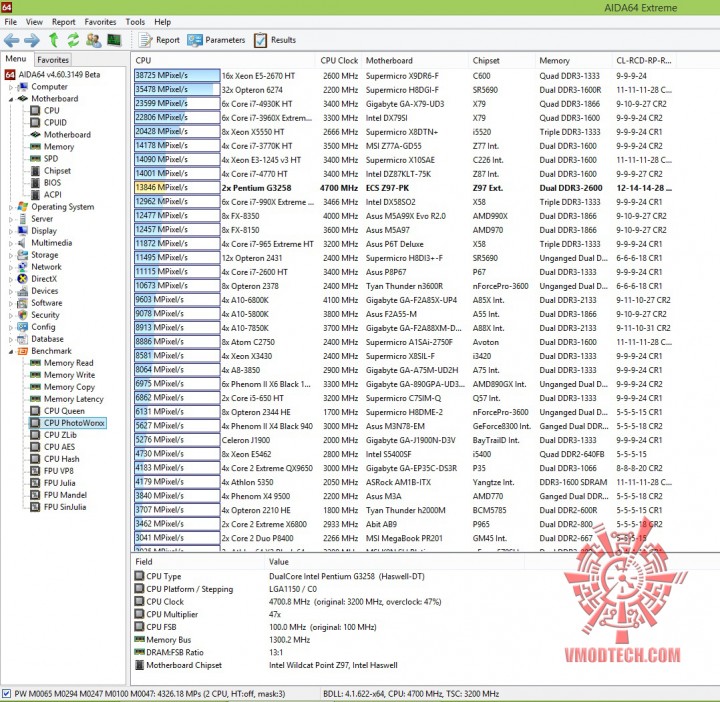
Task: Select the FPU SinJulia benchmark
Action: click(x=58, y=507)
